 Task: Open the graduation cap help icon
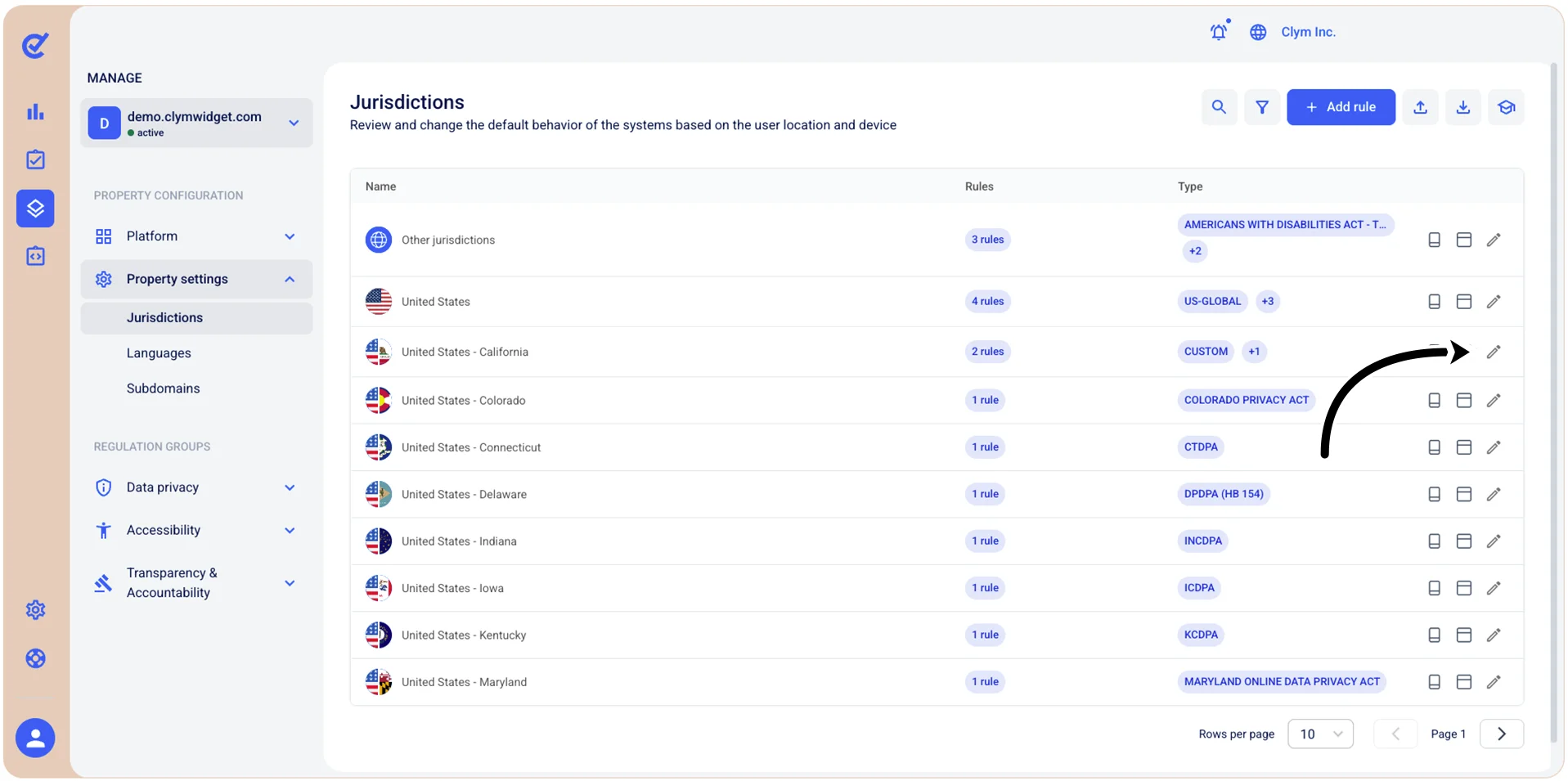click(1507, 107)
